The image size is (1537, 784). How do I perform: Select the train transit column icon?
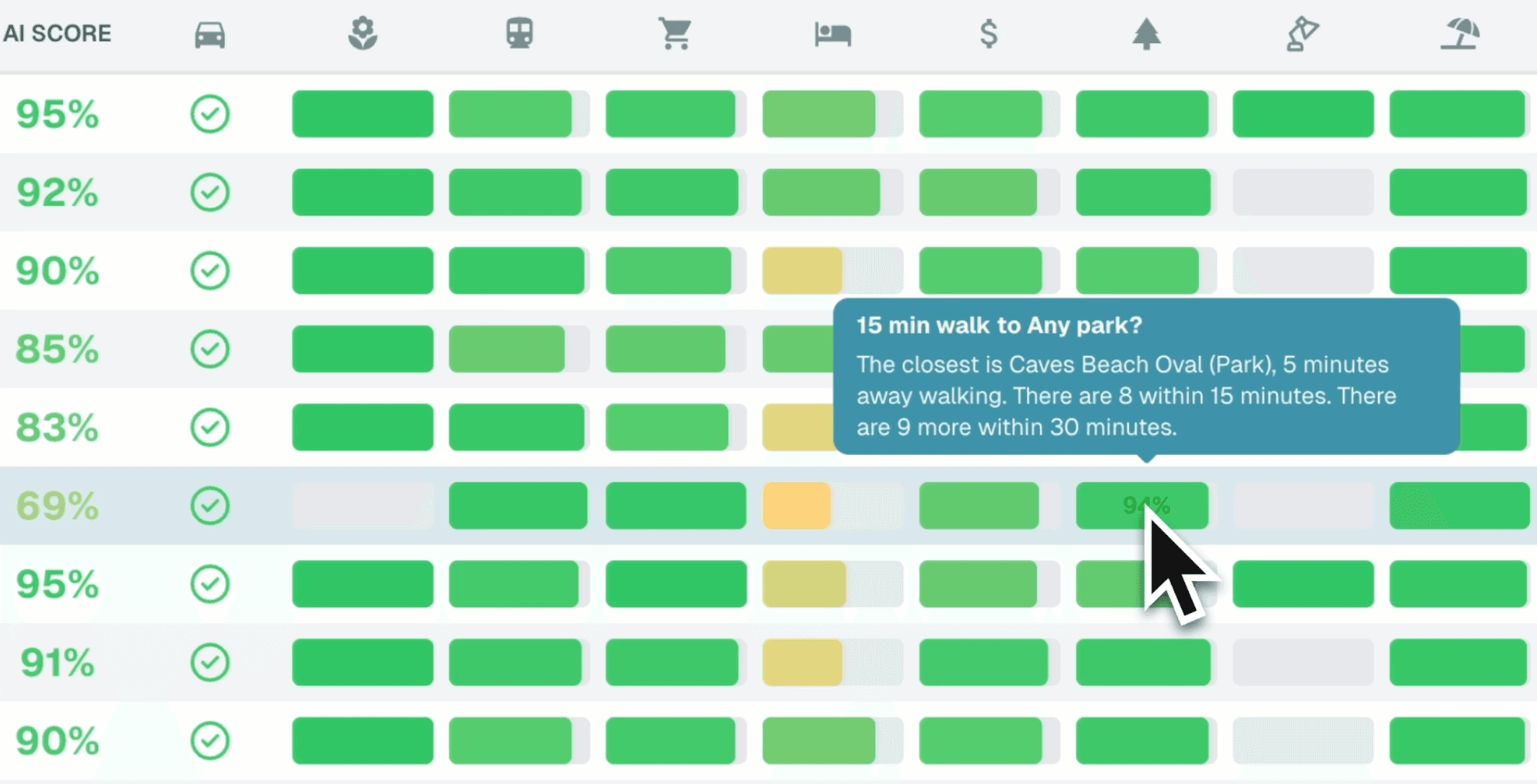point(519,33)
